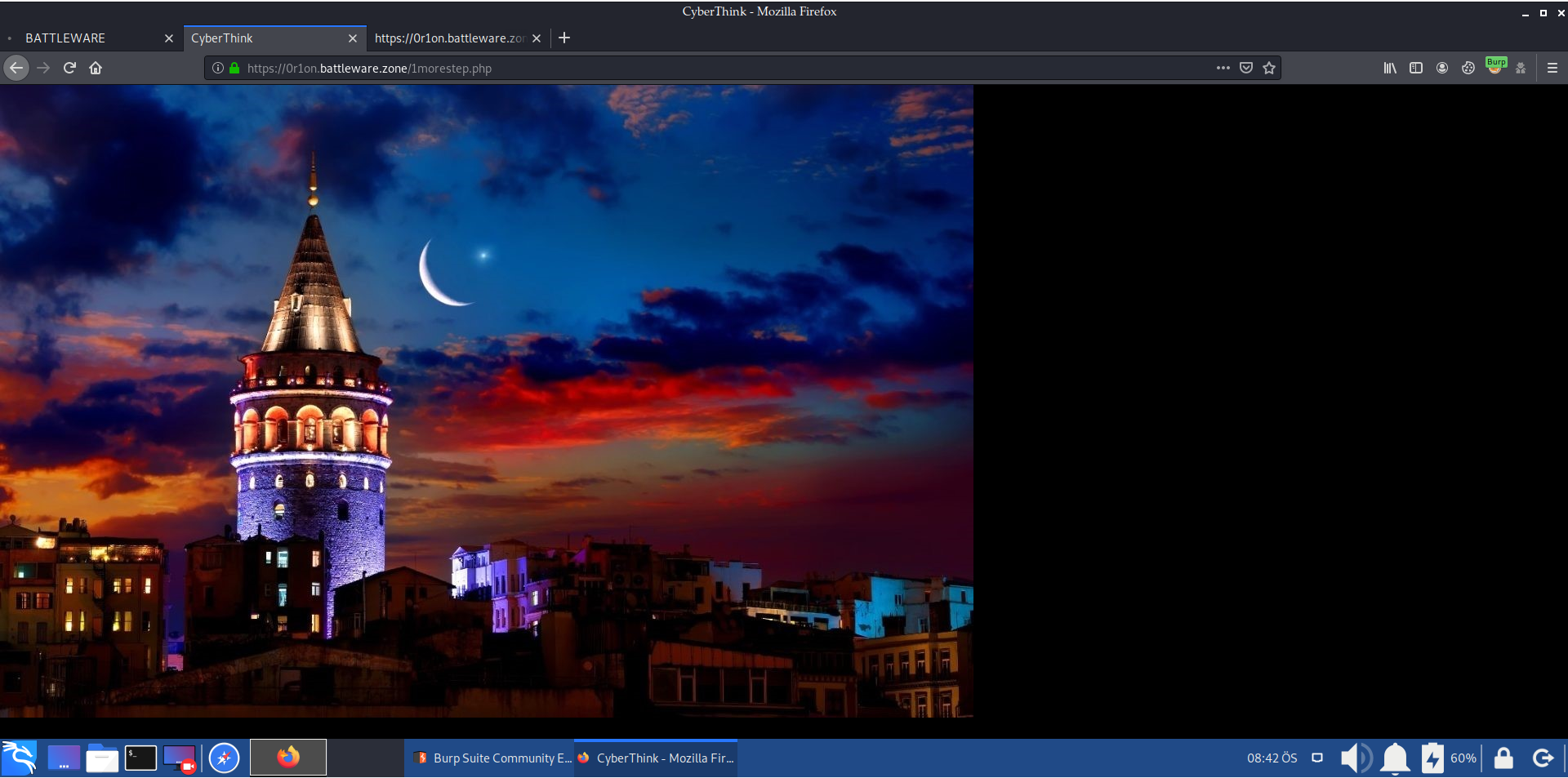1568x778 pixels.
Task: Click the browser Back arrow button
Action: pyautogui.click(x=16, y=68)
